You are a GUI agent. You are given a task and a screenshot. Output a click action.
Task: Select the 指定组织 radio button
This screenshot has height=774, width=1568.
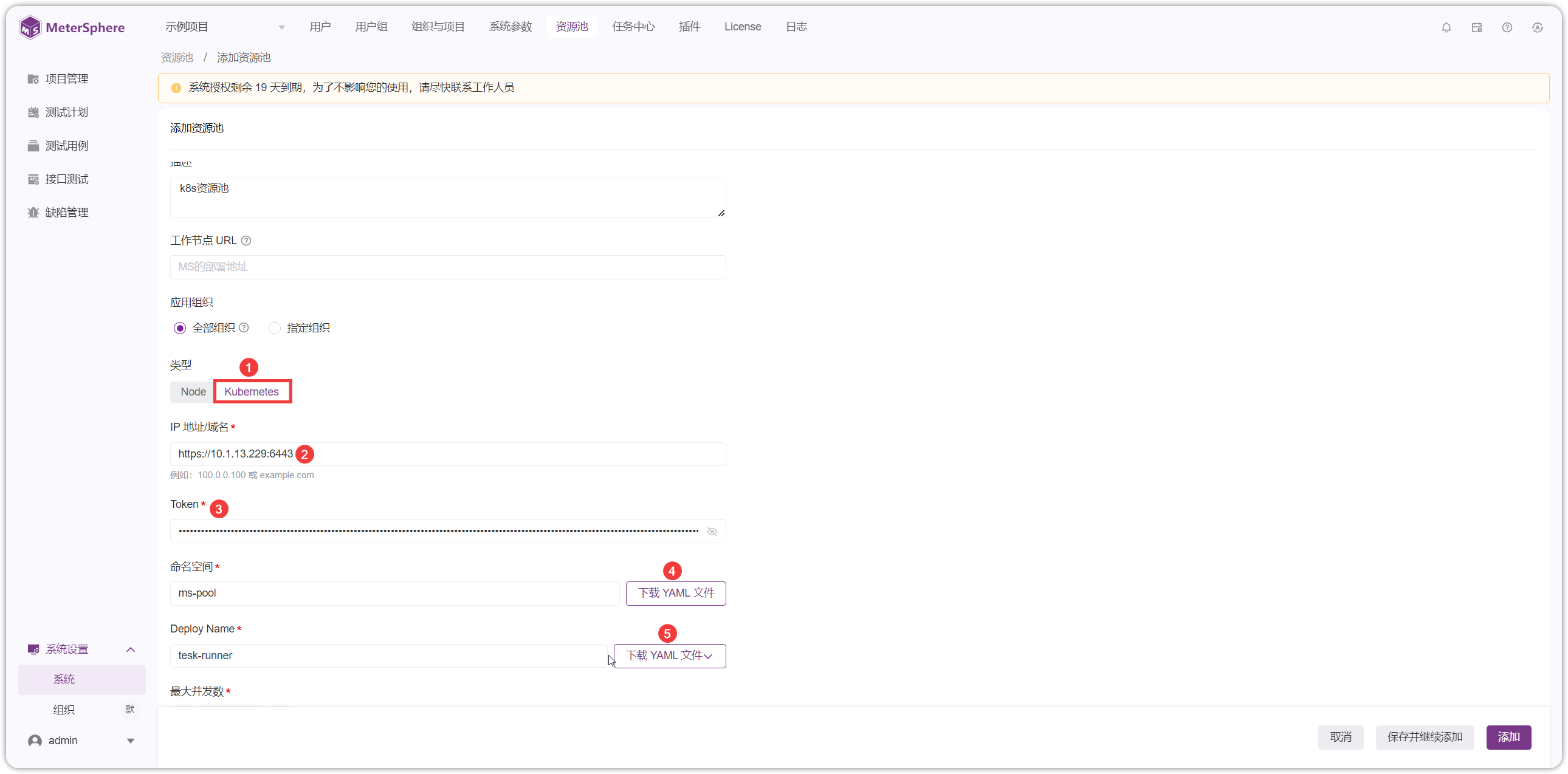[275, 329]
